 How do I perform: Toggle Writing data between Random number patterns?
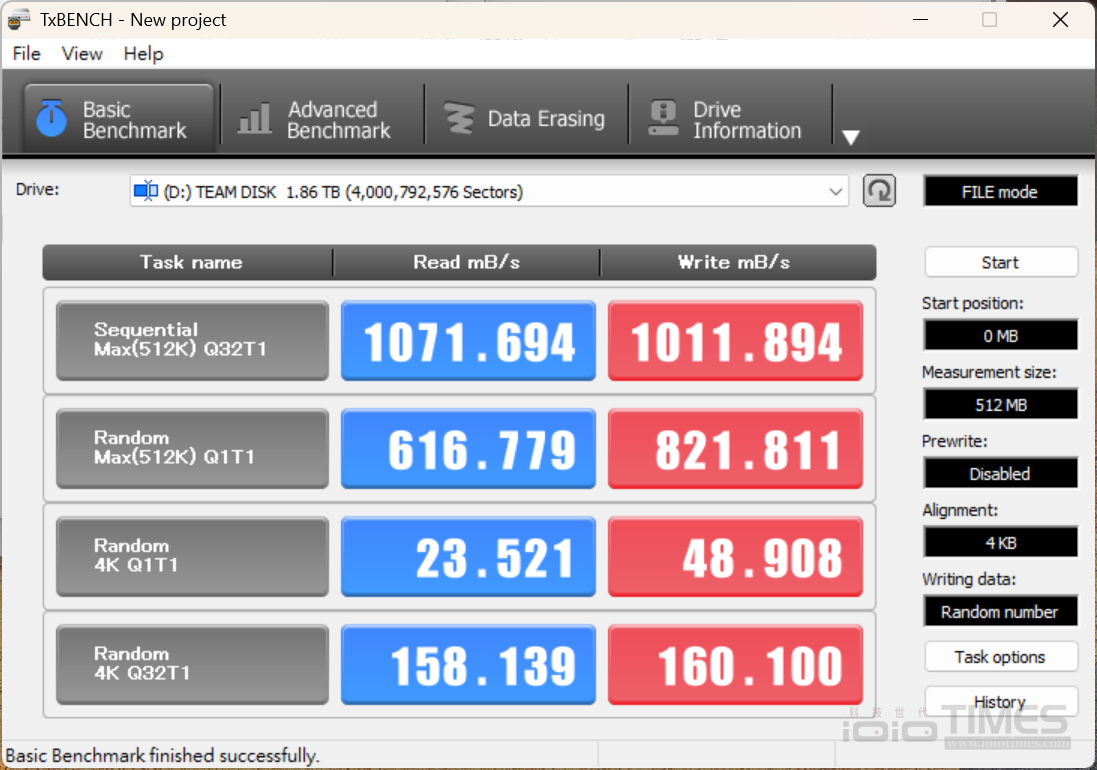click(1000, 611)
